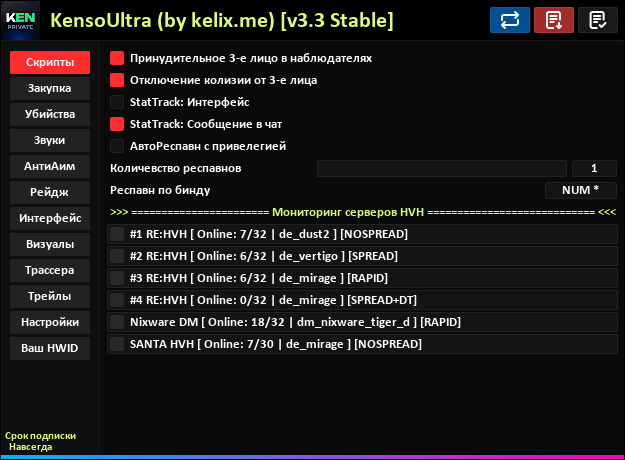625x460 pixels.
Task: Enable АвтоРеспавн с привелегией option
Action: pyautogui.click(x=117, y=146)
